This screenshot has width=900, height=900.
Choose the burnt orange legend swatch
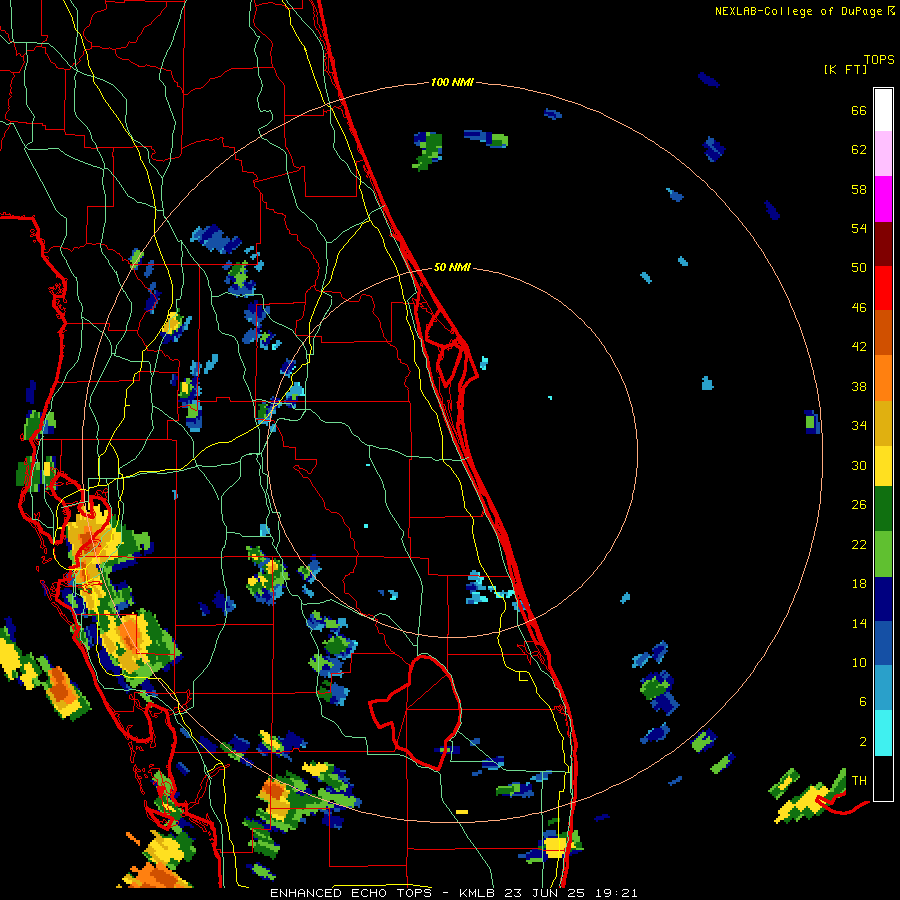point(883,332)
